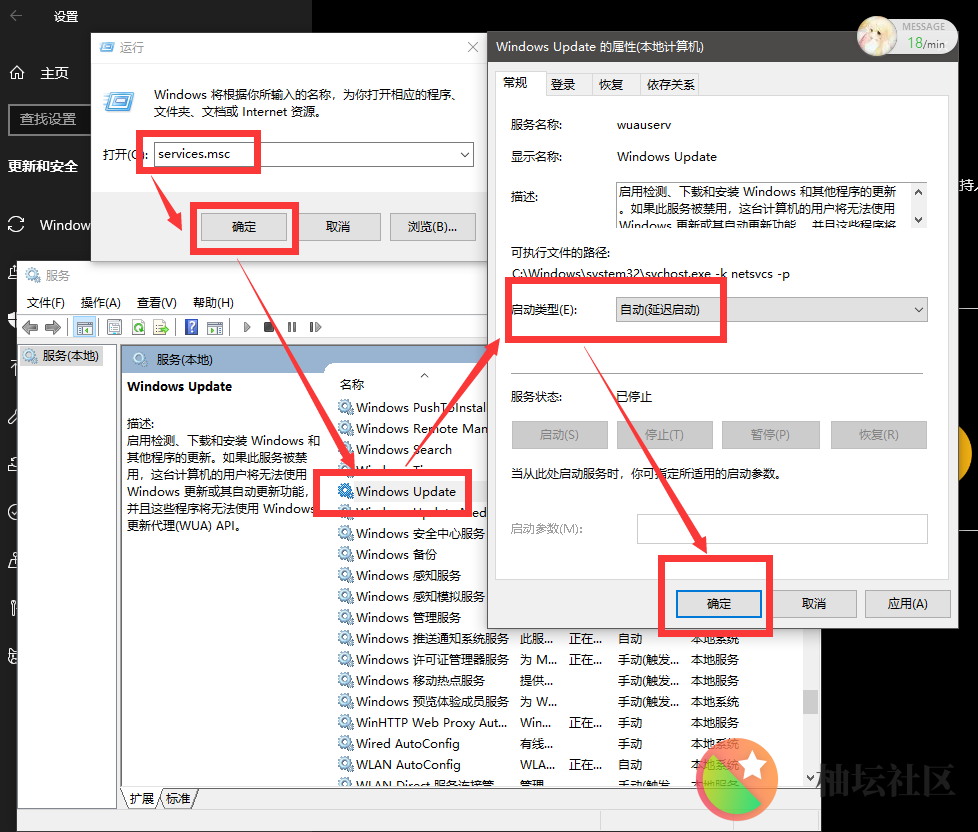
Task: Click the 启动参数(M) input field
Action: (782, 529)
